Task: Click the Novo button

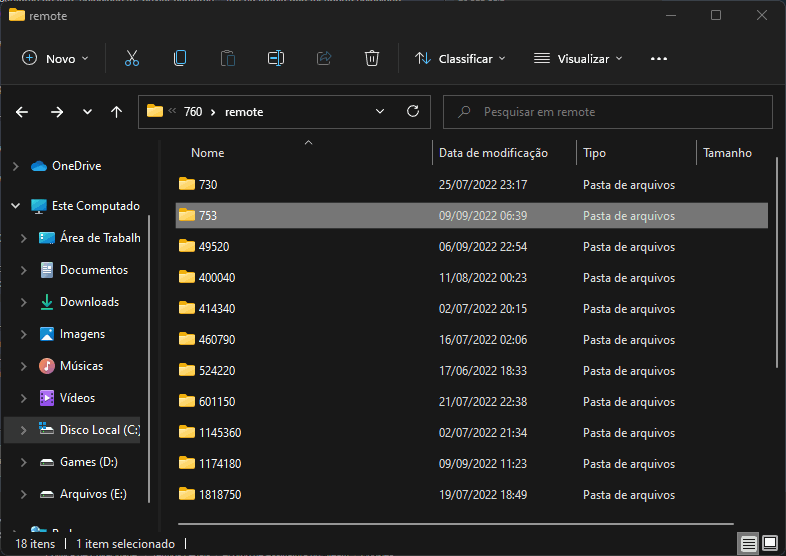Action: pyautogui.click(x=56, y=59)
